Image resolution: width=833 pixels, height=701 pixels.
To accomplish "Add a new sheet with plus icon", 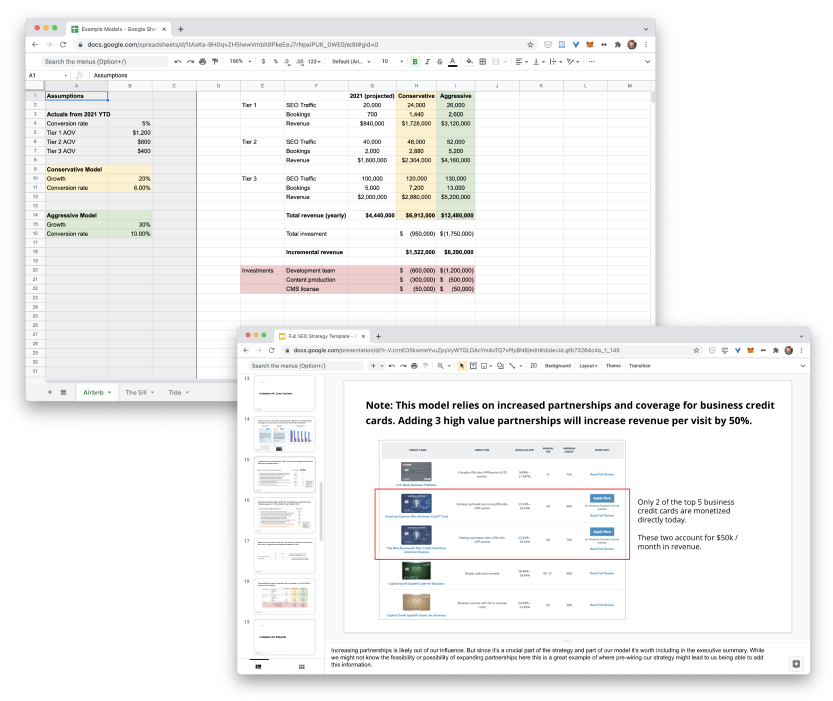I will 50,392.
